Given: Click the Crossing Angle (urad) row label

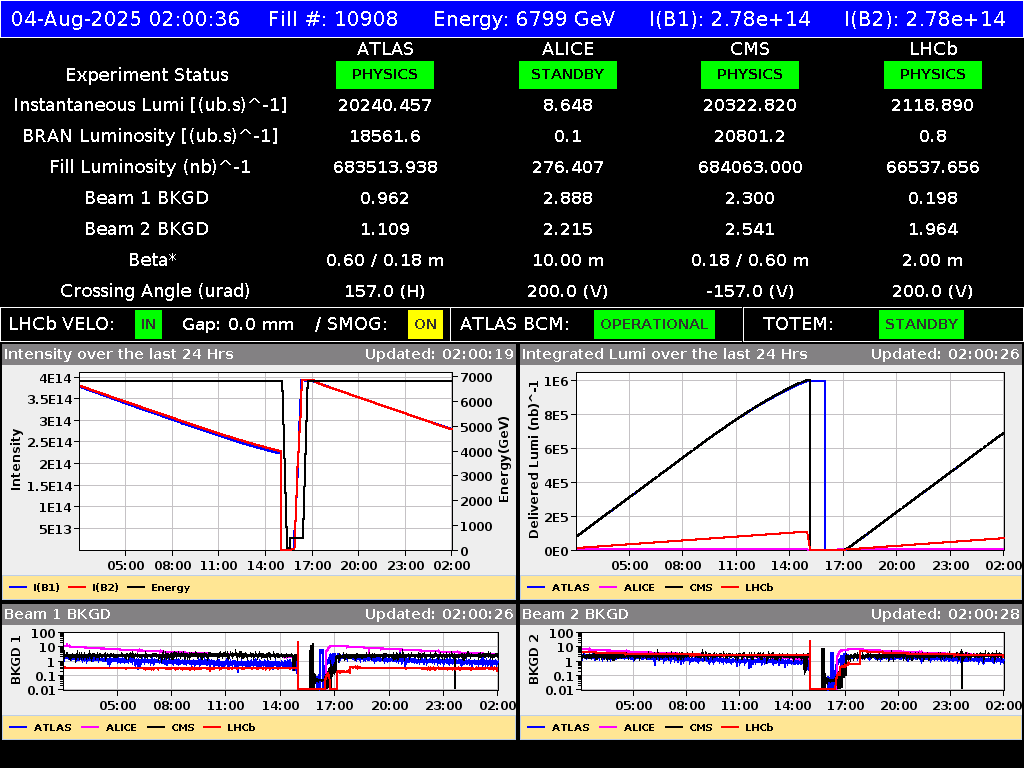Looking at the screenshot, I should click(155, 291).
